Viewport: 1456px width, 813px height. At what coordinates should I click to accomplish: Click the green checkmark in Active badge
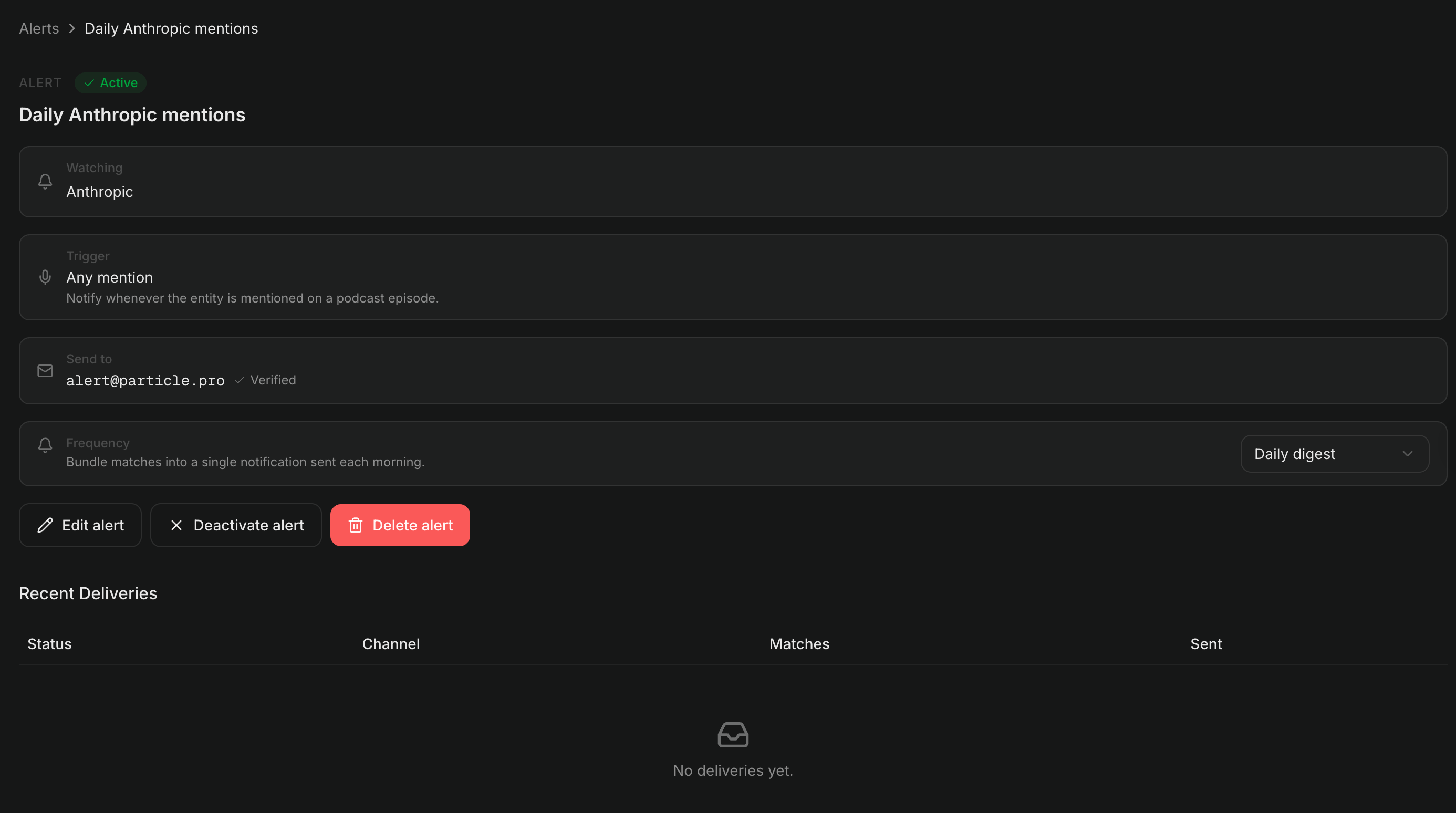pyautogui.click(x=89, y=83)
